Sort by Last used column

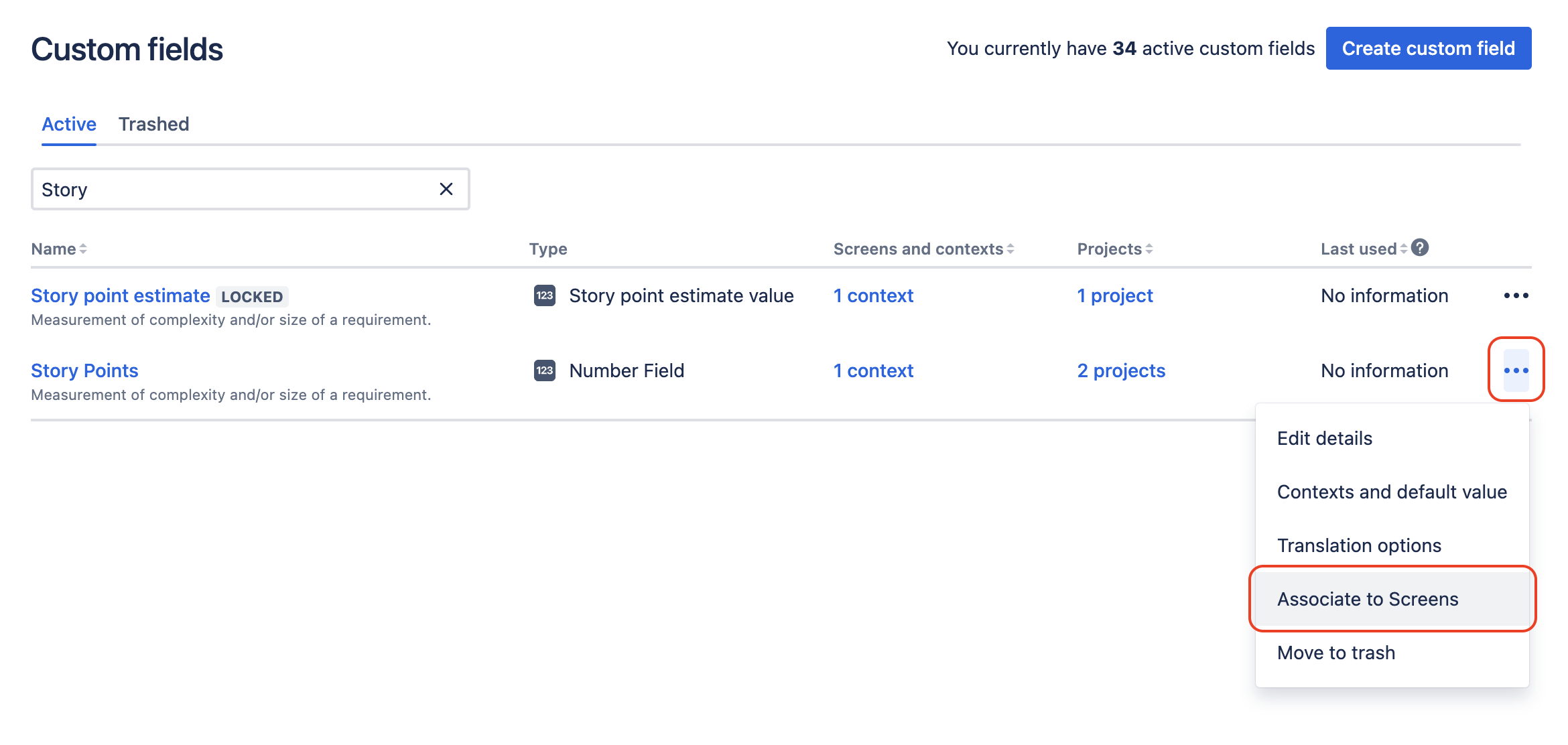(1403, 249)
